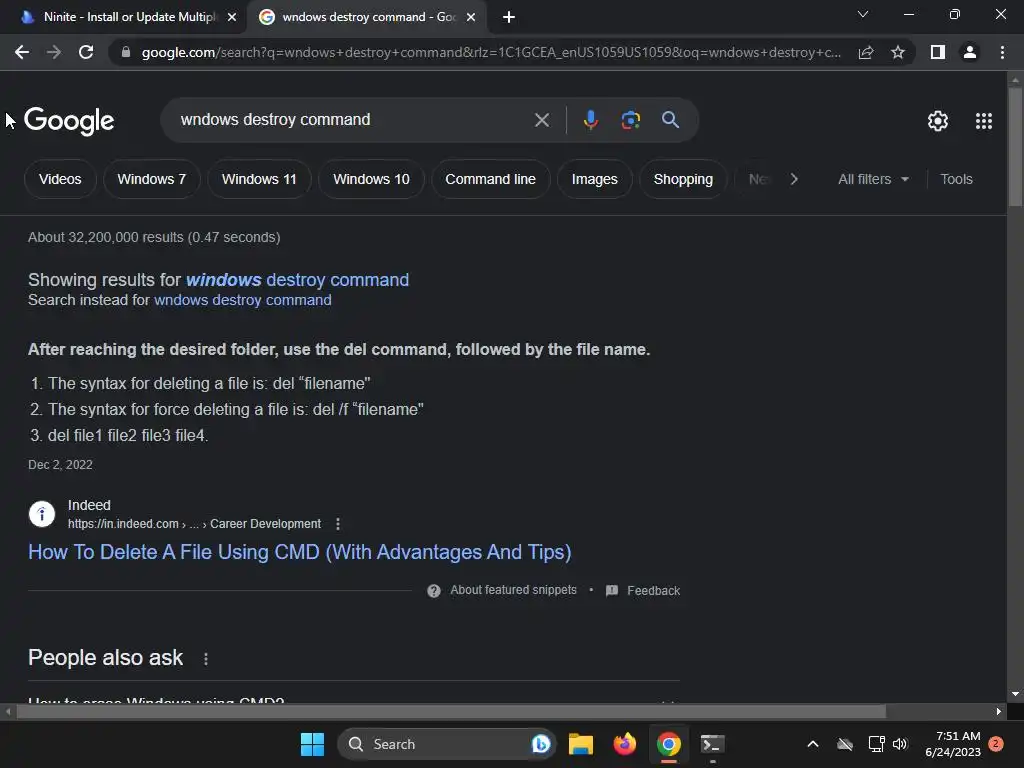This screenshot has height=768, width=1024.
Task: Click in the Google search input
Action: point(353,120)
